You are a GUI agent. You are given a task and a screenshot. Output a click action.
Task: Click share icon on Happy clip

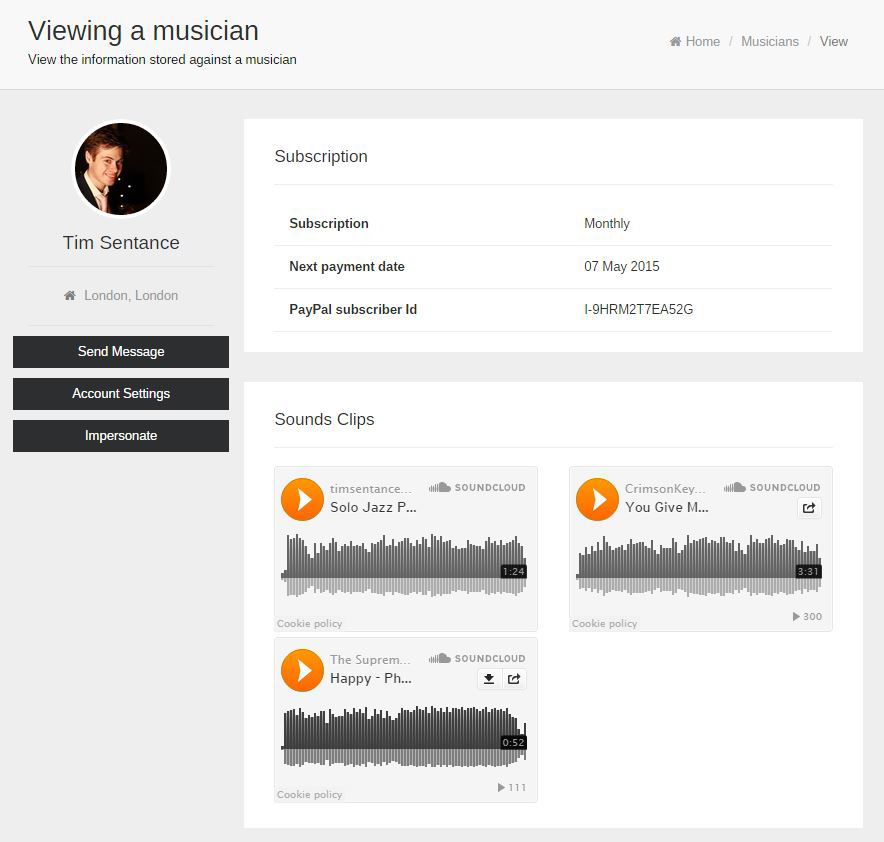514,679
